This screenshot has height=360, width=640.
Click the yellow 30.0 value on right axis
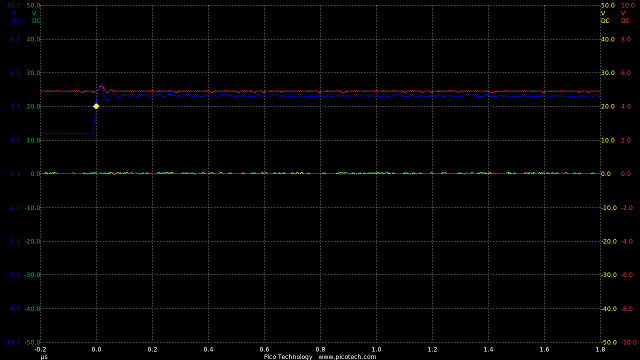[607, 73]
